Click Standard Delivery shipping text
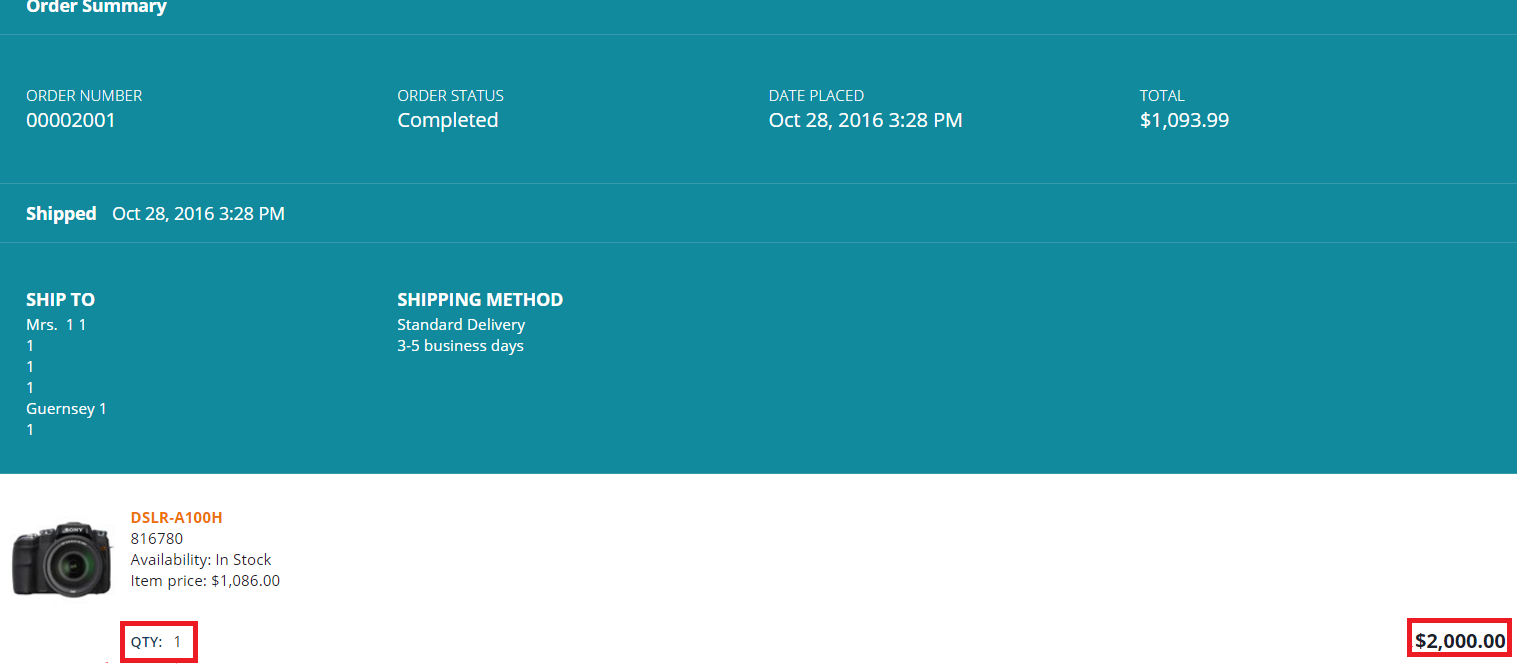The width and height of the screenshot is (1522, 669). 461,324
